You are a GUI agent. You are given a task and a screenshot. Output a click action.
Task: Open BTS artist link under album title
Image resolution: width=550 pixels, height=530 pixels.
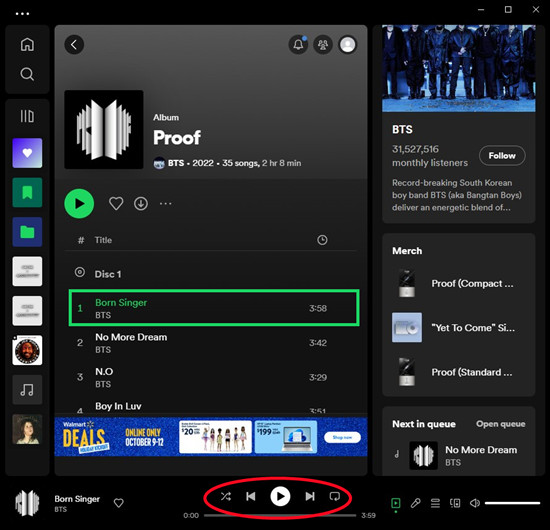[x=176, y=163]
